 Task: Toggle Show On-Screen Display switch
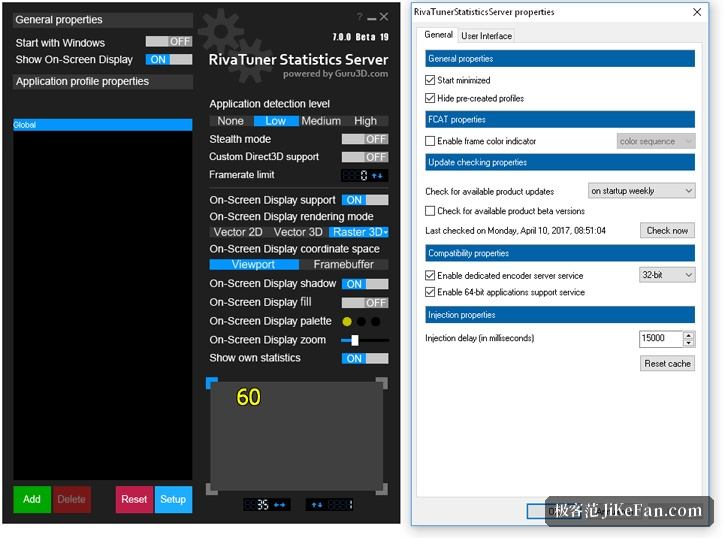(169, 60)
